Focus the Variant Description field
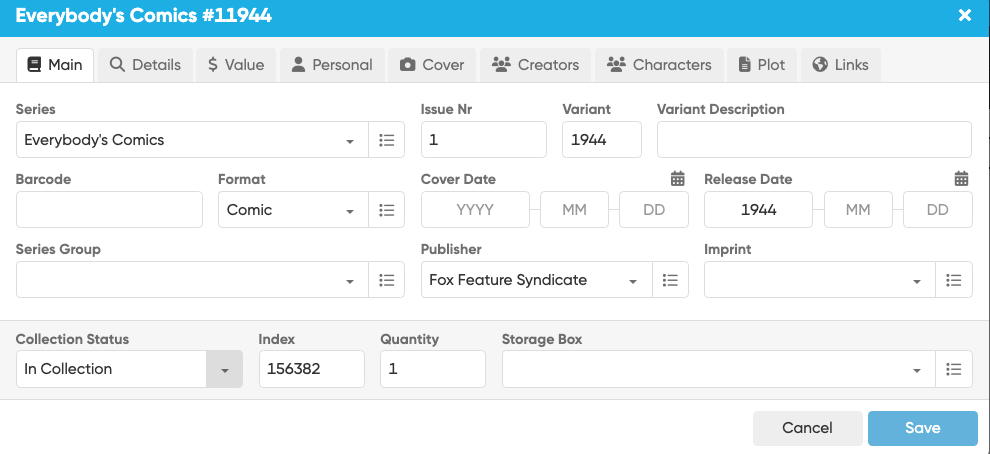Image resolution: width=990 pixels, height=454 pixels. tap(814, 140)
